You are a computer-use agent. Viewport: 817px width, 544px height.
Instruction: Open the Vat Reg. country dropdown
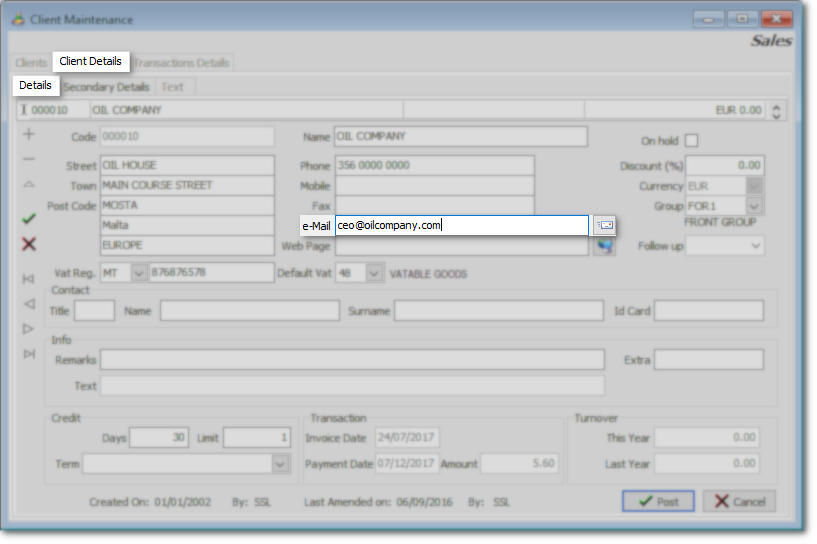138,273
